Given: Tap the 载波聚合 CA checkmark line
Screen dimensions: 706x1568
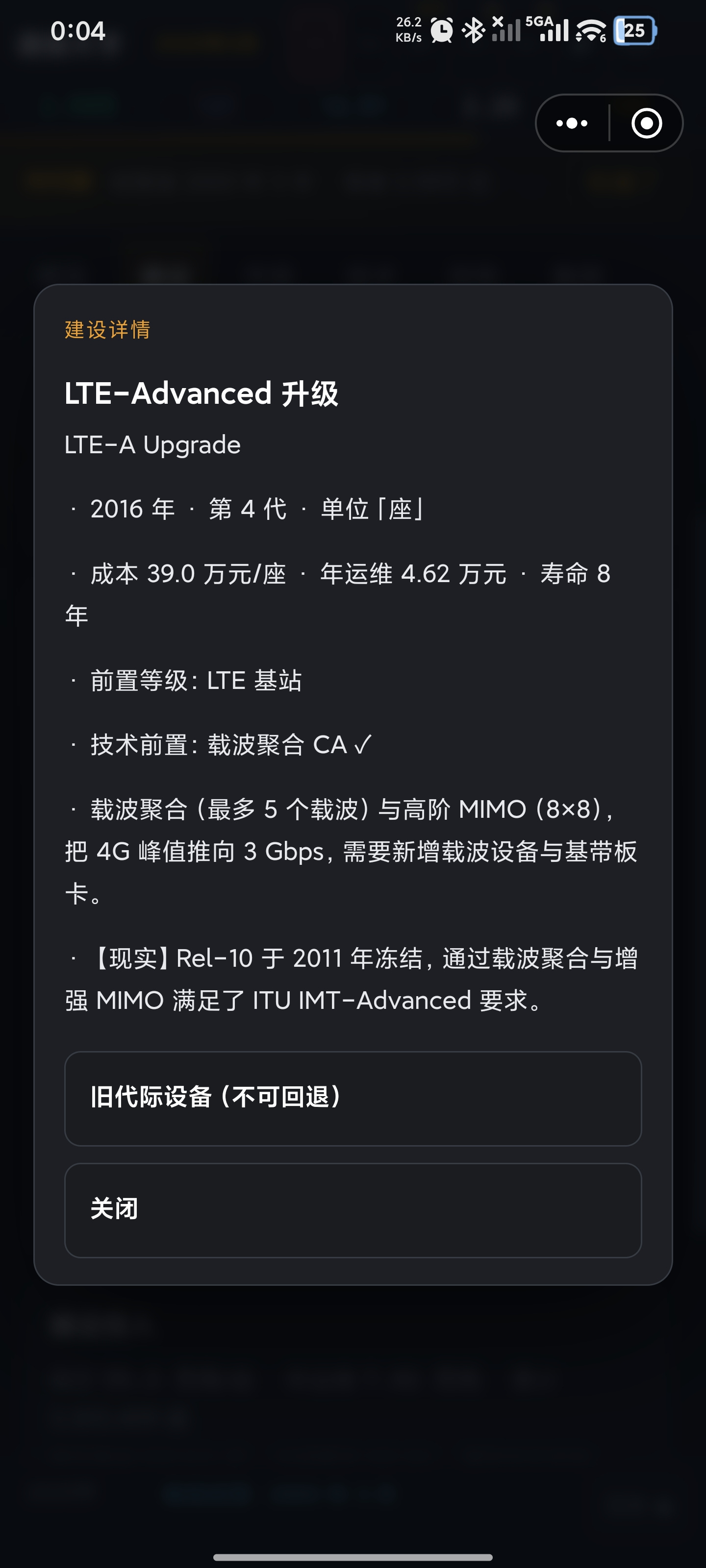Looking at the screenshot, I should pyautogui.click(x=219, y=745).
